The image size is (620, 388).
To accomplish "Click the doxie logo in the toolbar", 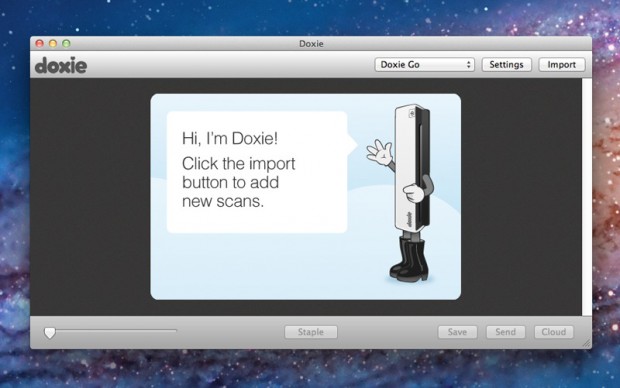I will [x=61, y=65].
